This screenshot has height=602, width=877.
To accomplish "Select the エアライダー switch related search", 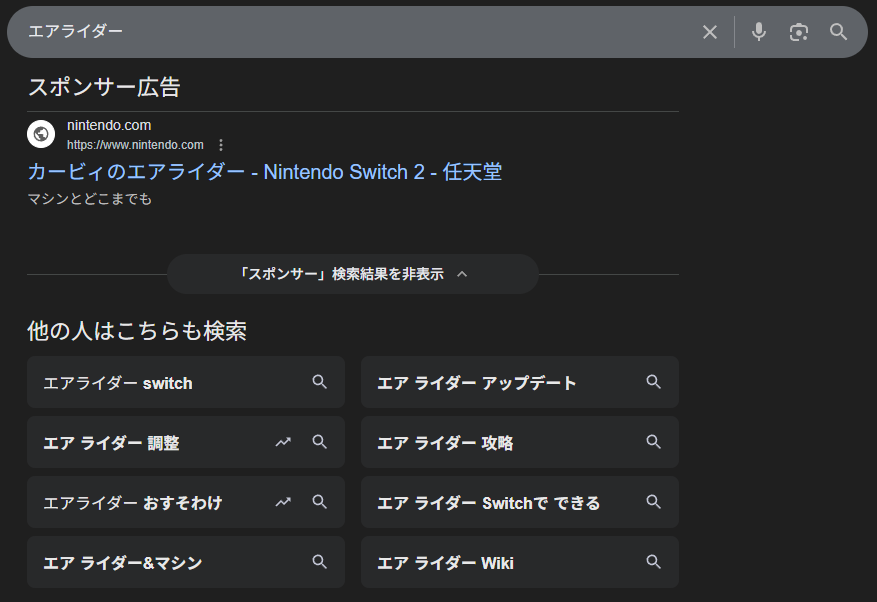I will tap(118, 383).
